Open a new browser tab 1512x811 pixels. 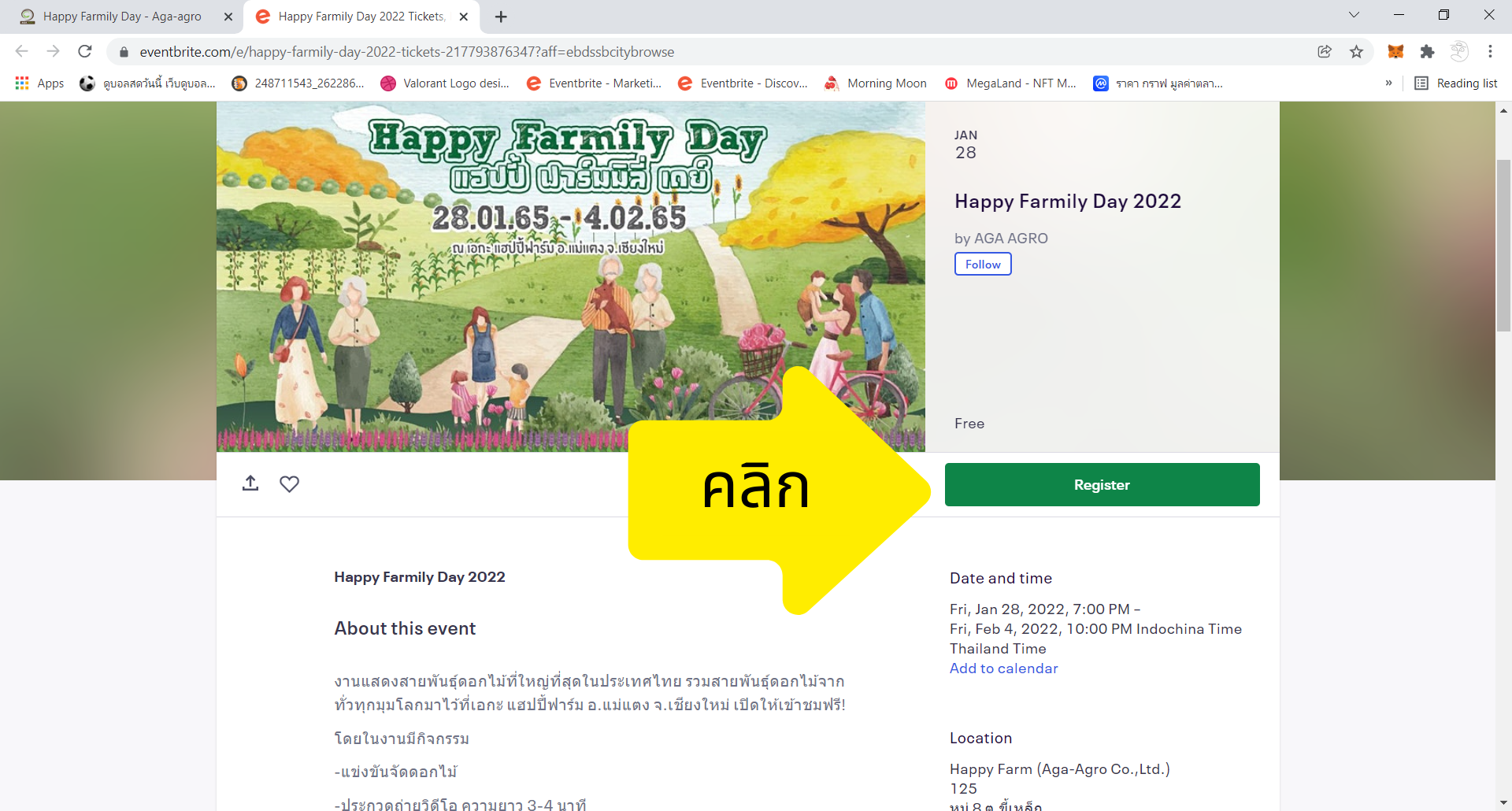(501, 17)
